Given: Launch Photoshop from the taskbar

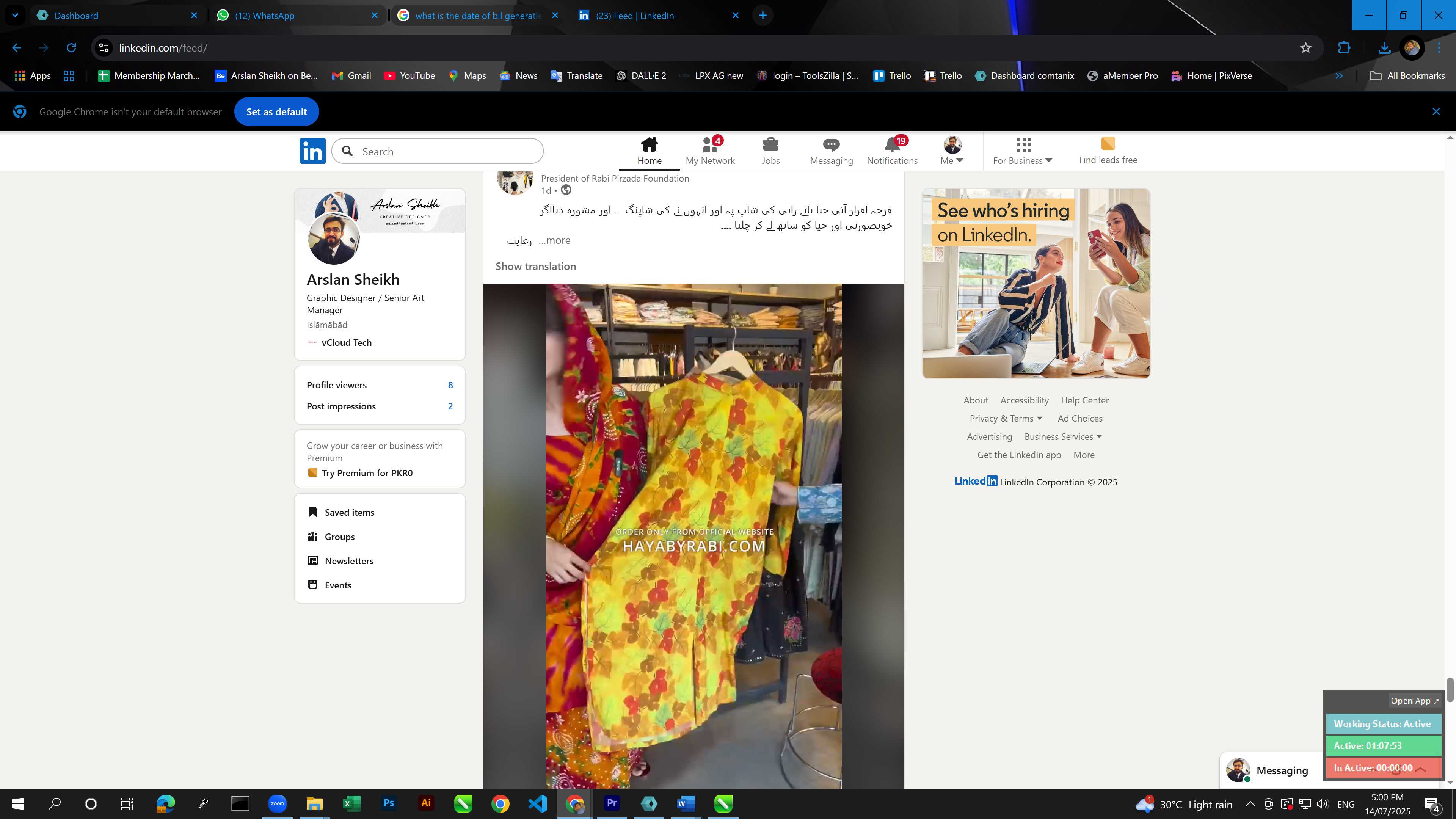Looking at the screenshot, I should pyautogui.click(x=389, y=803).
